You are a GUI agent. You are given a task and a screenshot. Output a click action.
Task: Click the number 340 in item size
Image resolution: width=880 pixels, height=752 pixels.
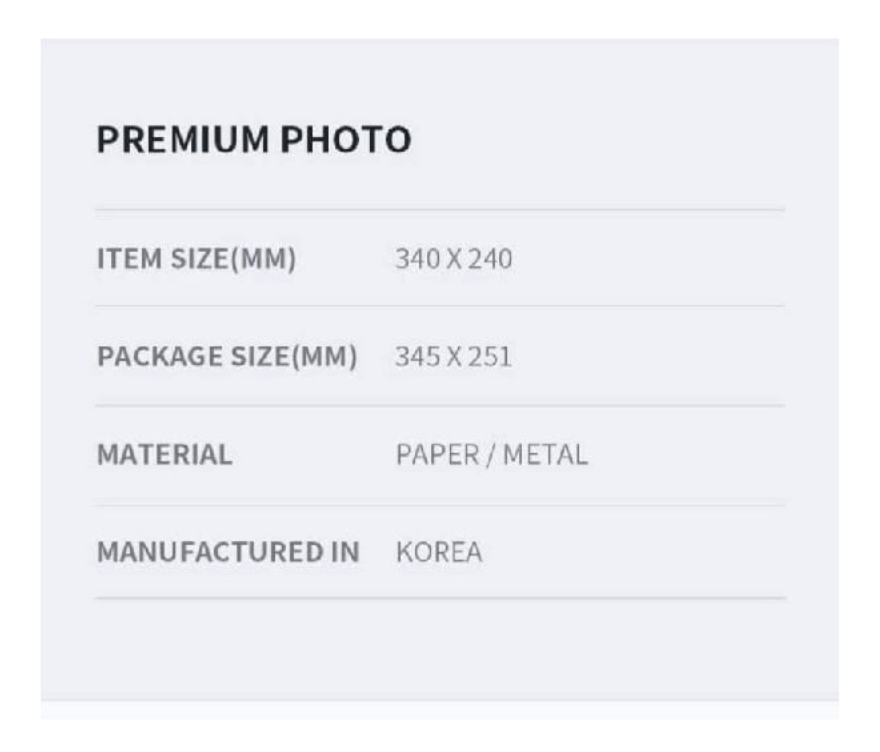tap(415, 259)
